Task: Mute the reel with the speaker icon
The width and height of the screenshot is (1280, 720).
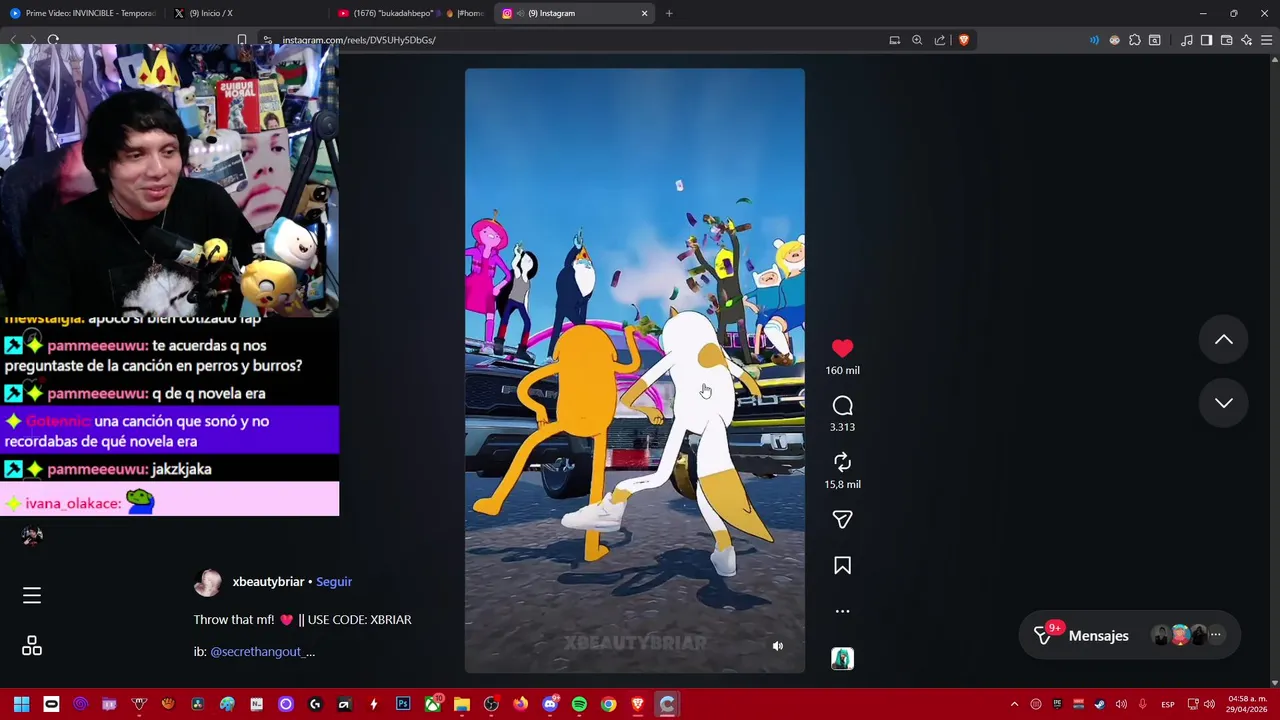Action: point(778,646)
